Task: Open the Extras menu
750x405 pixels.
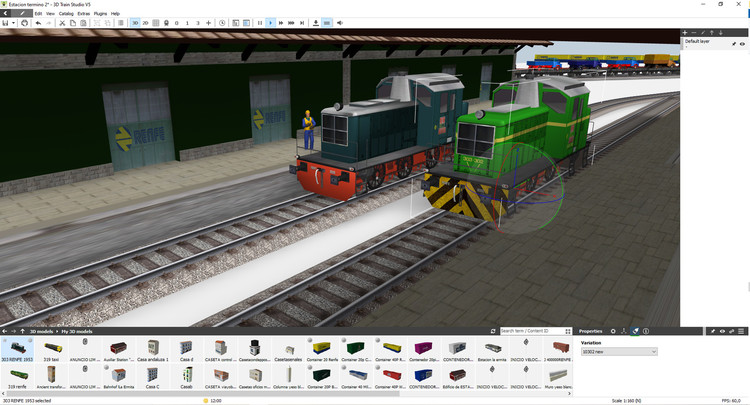Action: click(x=84, y=13)
